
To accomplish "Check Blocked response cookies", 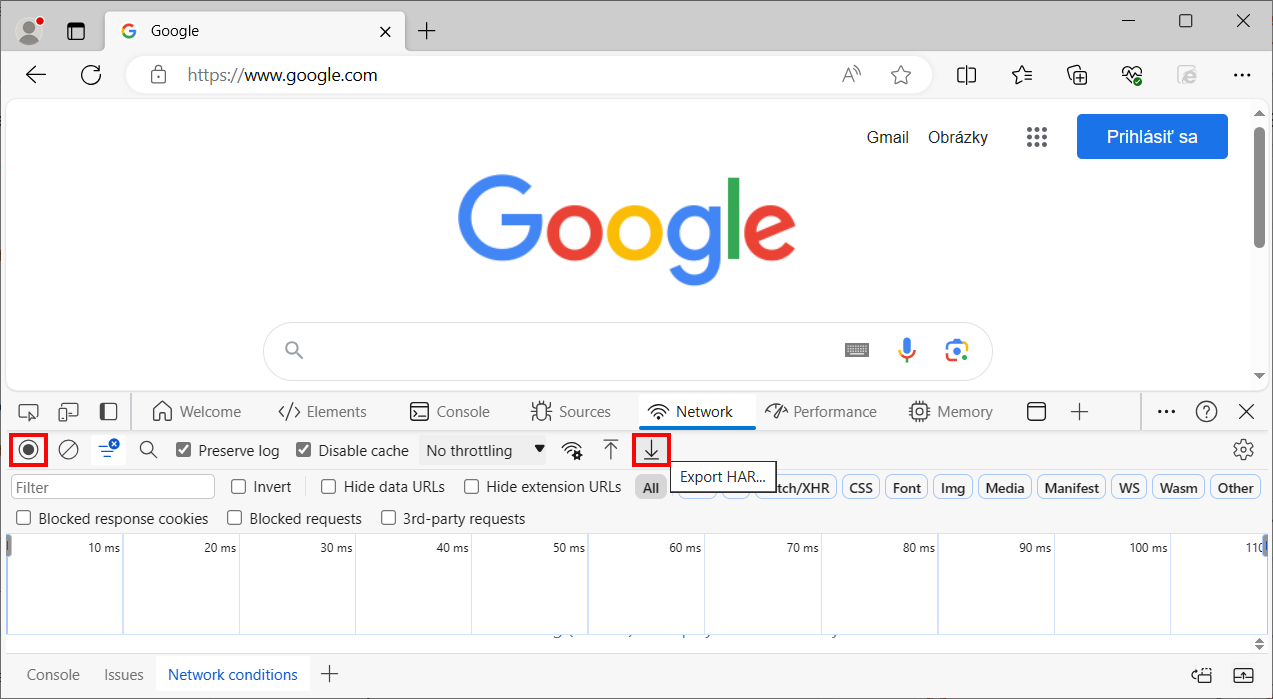I will [23, 518].
